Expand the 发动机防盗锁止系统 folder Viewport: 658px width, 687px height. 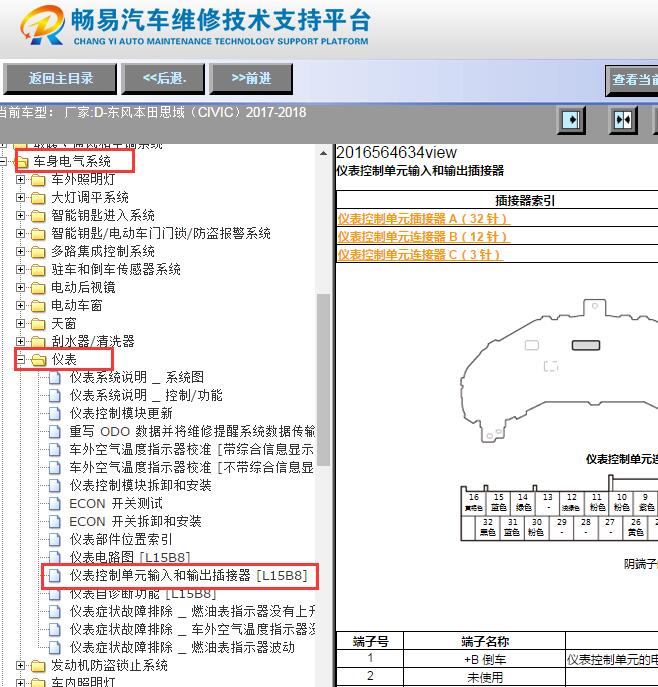20,666
